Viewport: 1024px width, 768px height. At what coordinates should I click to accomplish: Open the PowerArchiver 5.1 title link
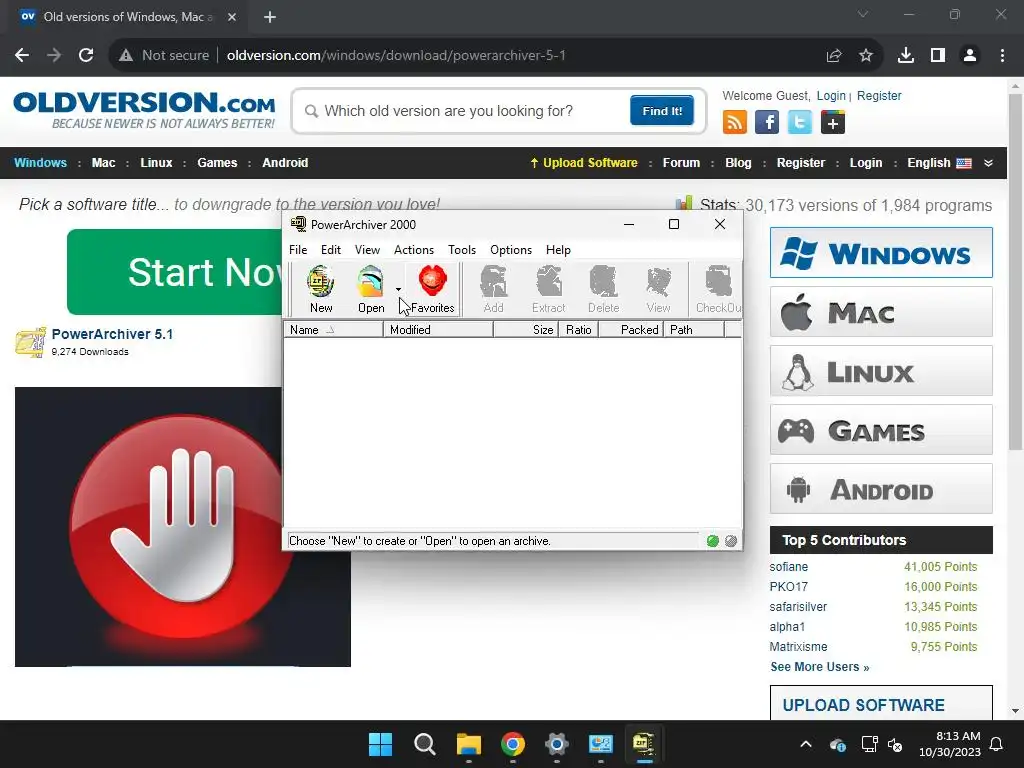tap(112, 334)
